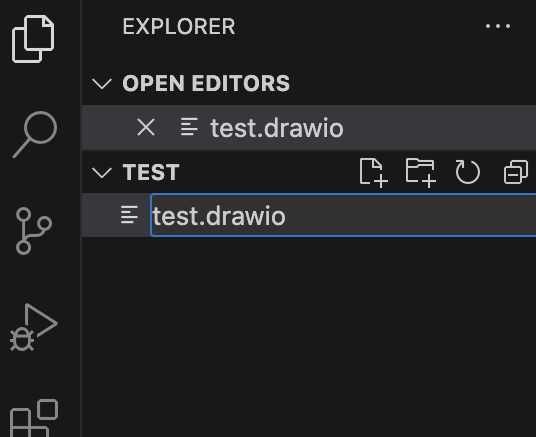Open the Source Control branch icon
536x437 pixels.
pyautogui.click(x=34, y=231)
